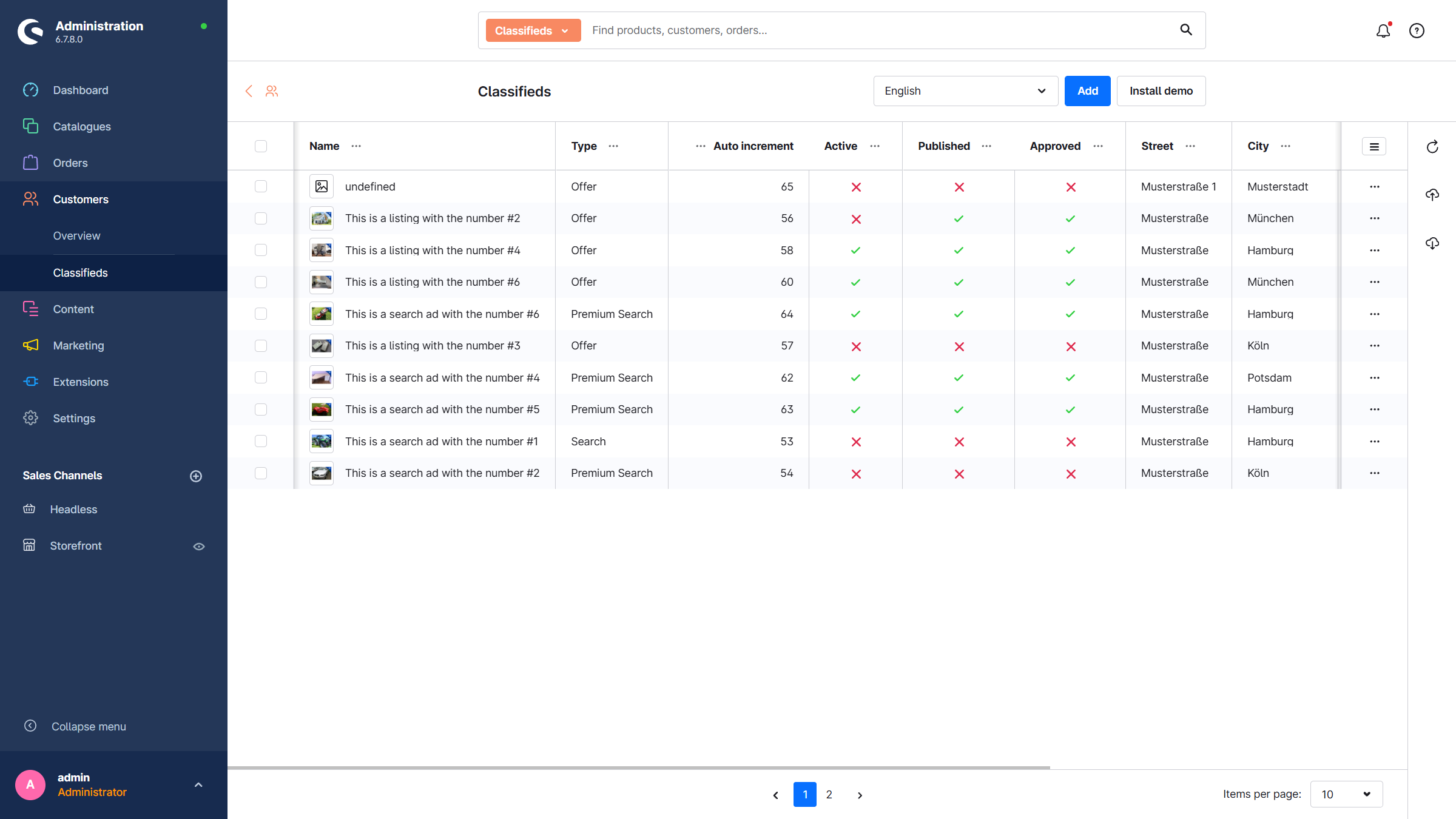This screenshot has height=819, width=1456.
Task: Click the search magnifier icon
Action: click(x=1186, y=30)
